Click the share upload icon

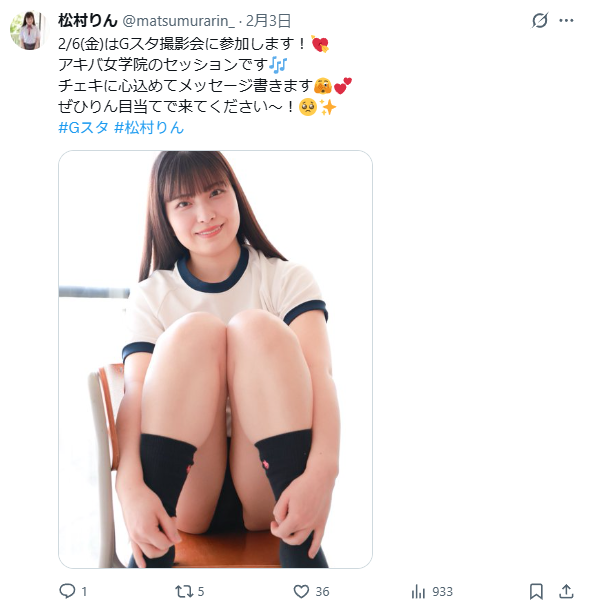point(566,591)
